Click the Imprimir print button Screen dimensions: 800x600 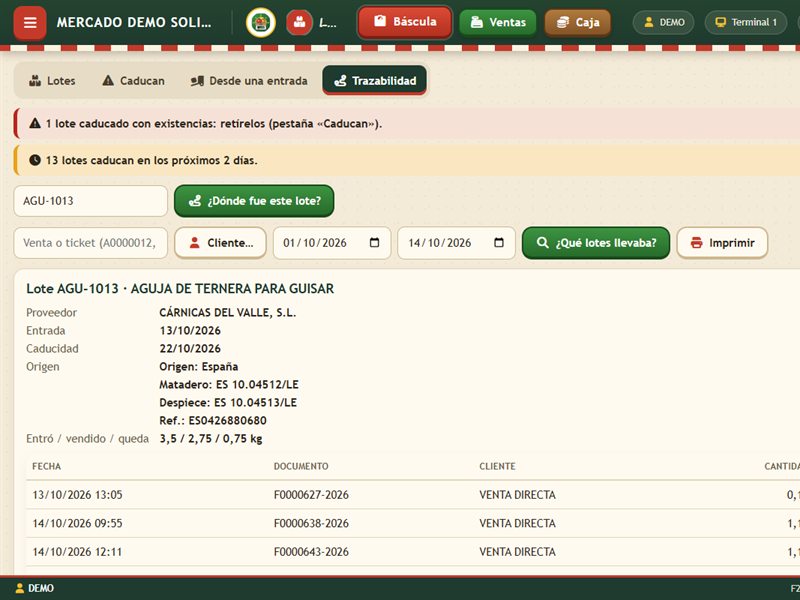coord(722,243)
